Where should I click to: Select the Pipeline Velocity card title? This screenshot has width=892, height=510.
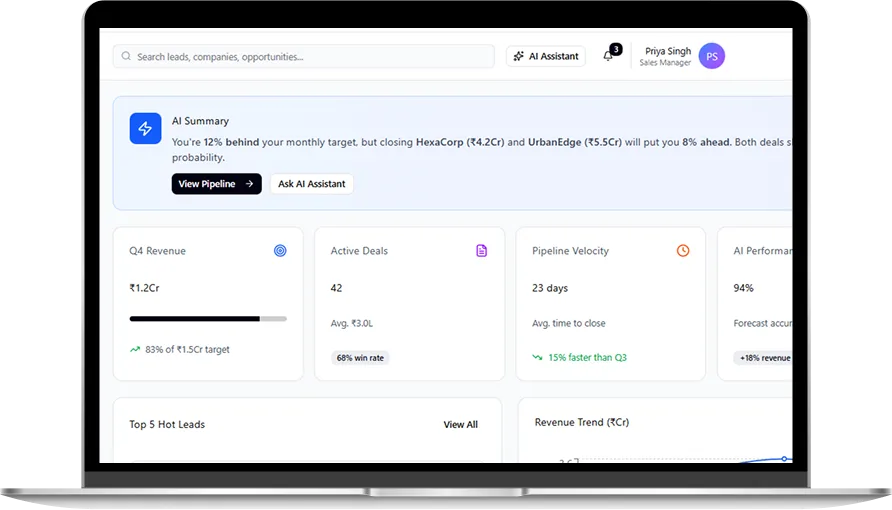[x=570, y=251]
